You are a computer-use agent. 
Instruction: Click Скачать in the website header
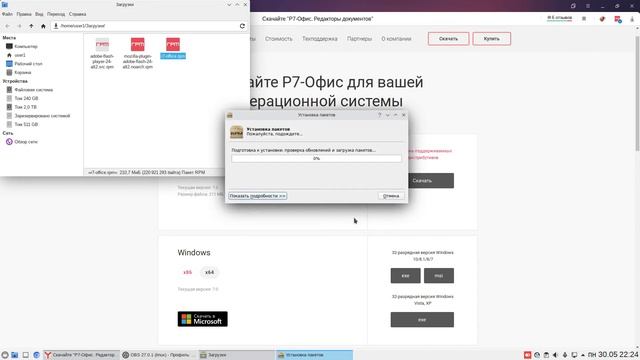(x=448, y=39)
